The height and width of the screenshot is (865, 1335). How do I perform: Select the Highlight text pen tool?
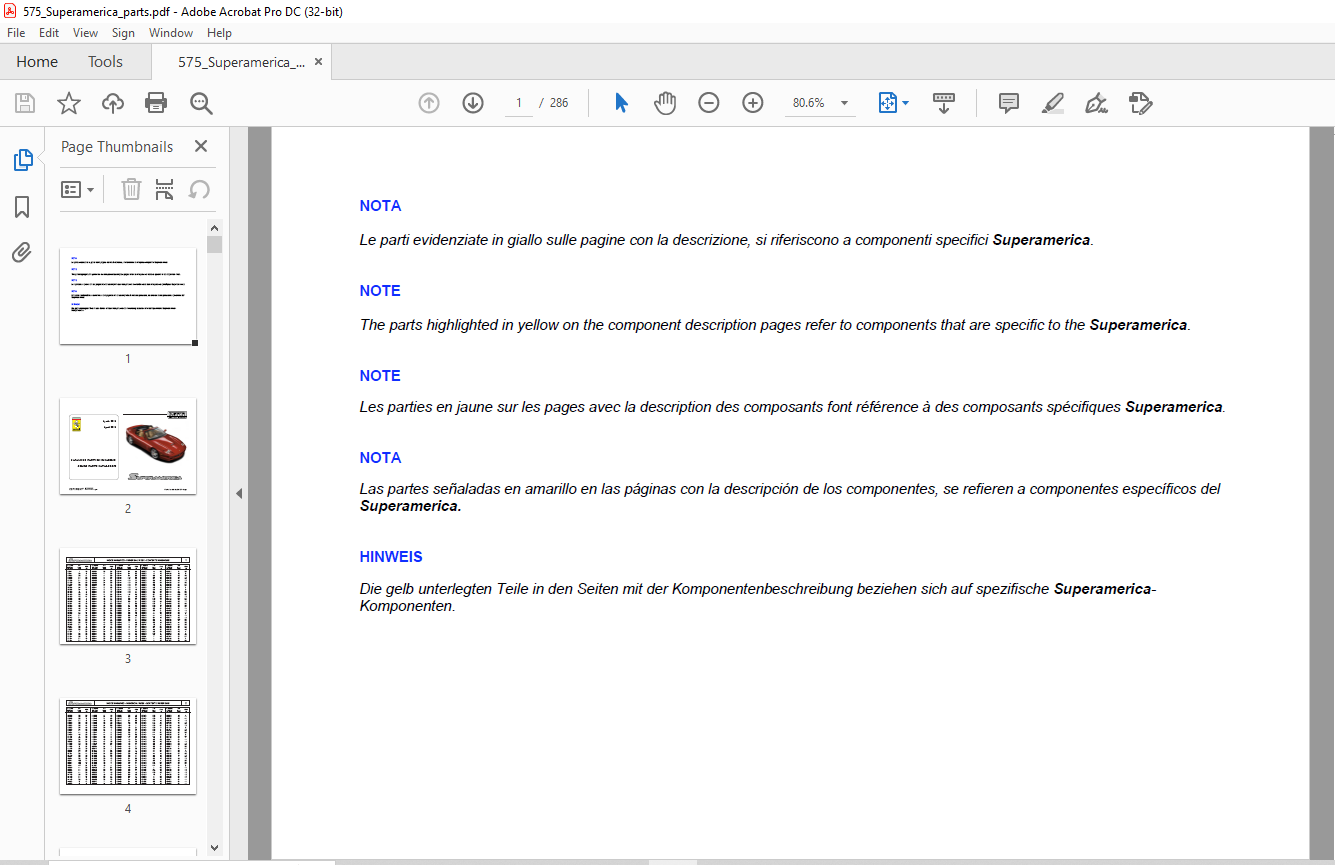coord(1052,103)
